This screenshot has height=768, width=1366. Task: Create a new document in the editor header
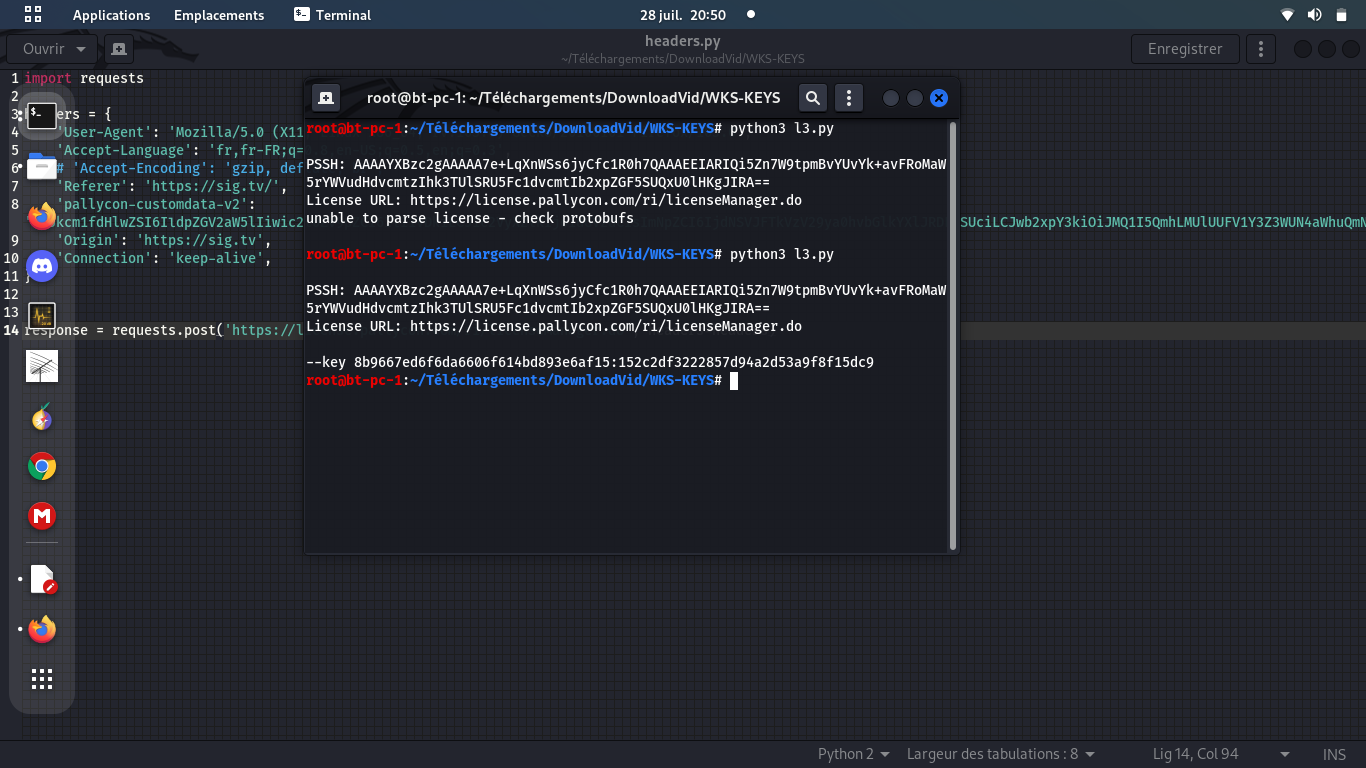point(118,48)
